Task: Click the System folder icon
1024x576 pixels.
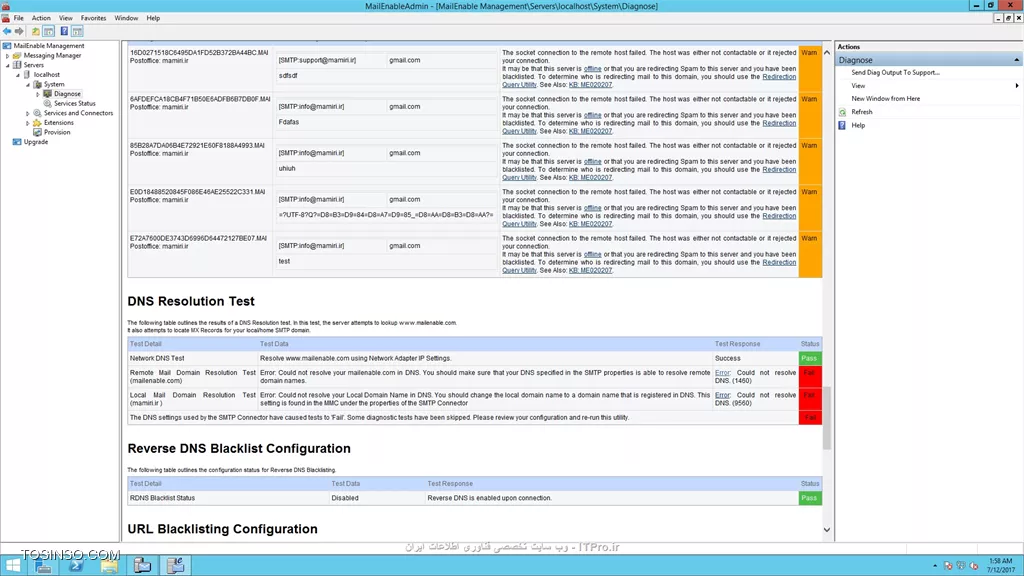Action: pos(37,84)
